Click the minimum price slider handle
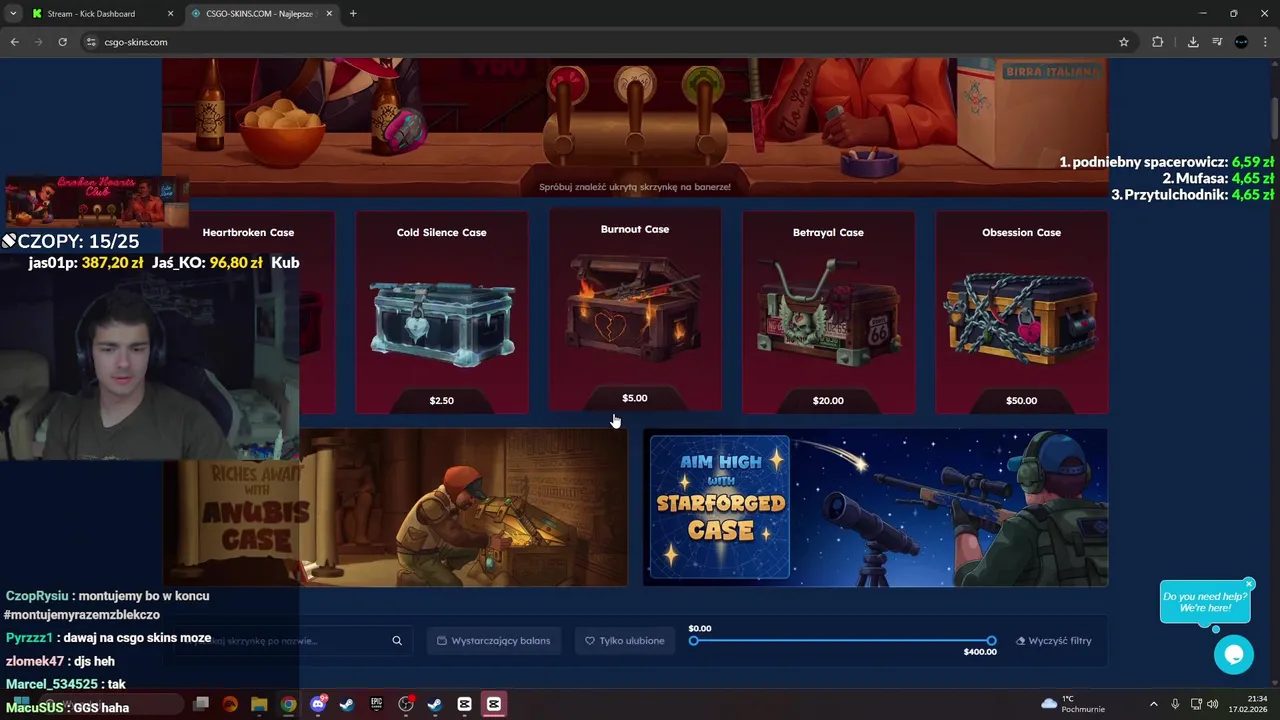The image size is (1280, 720). (x=693, y=641)
